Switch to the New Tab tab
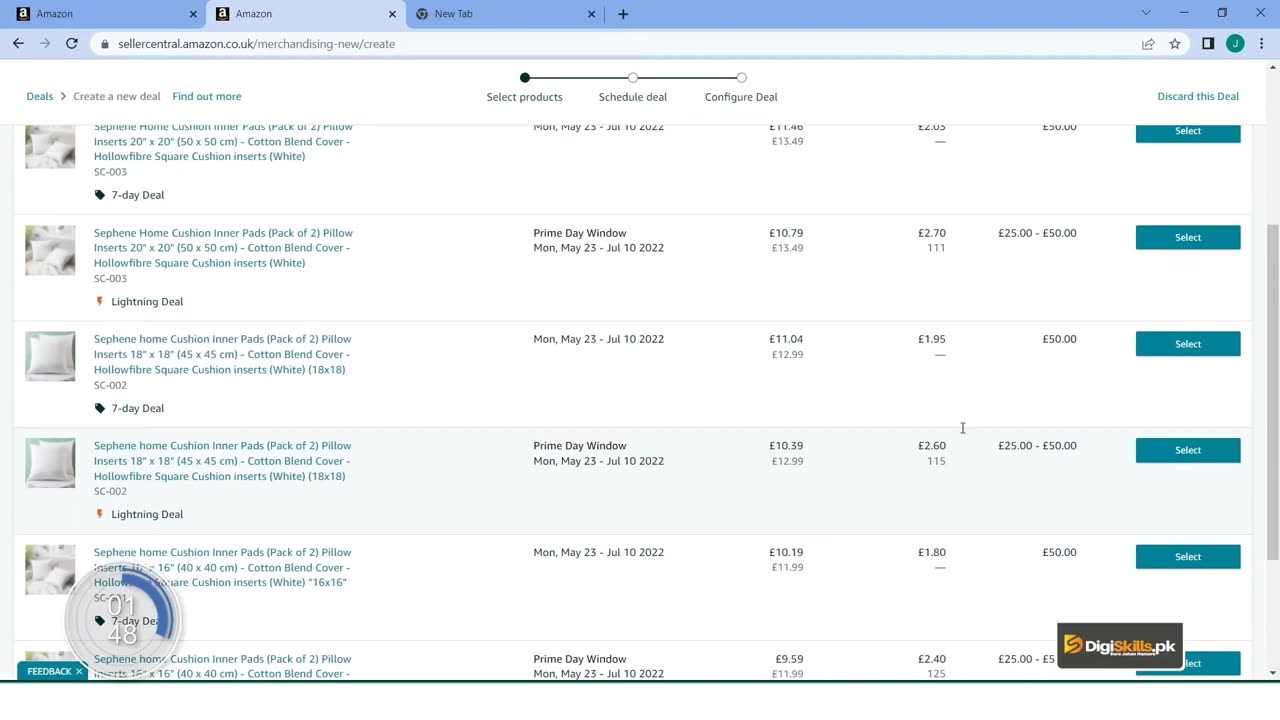Screen dimensions: 1280x720 [x=504, y=14]
